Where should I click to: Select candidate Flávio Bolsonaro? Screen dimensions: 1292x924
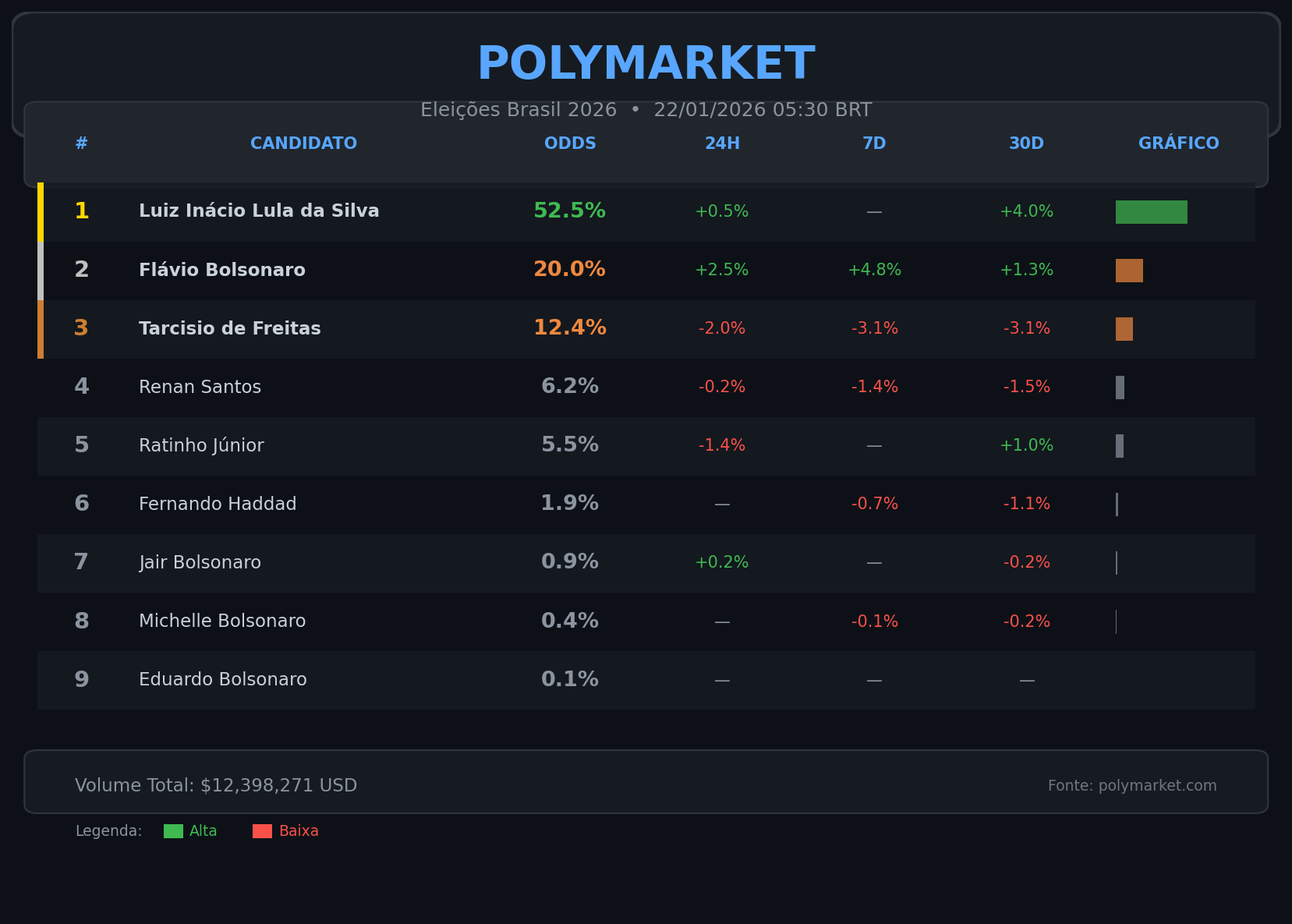[222, 271]
